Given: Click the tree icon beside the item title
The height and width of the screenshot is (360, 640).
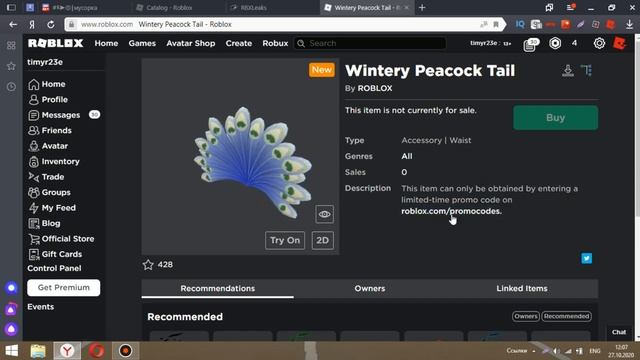Looking at the screenshot, I should click(587, 71).
